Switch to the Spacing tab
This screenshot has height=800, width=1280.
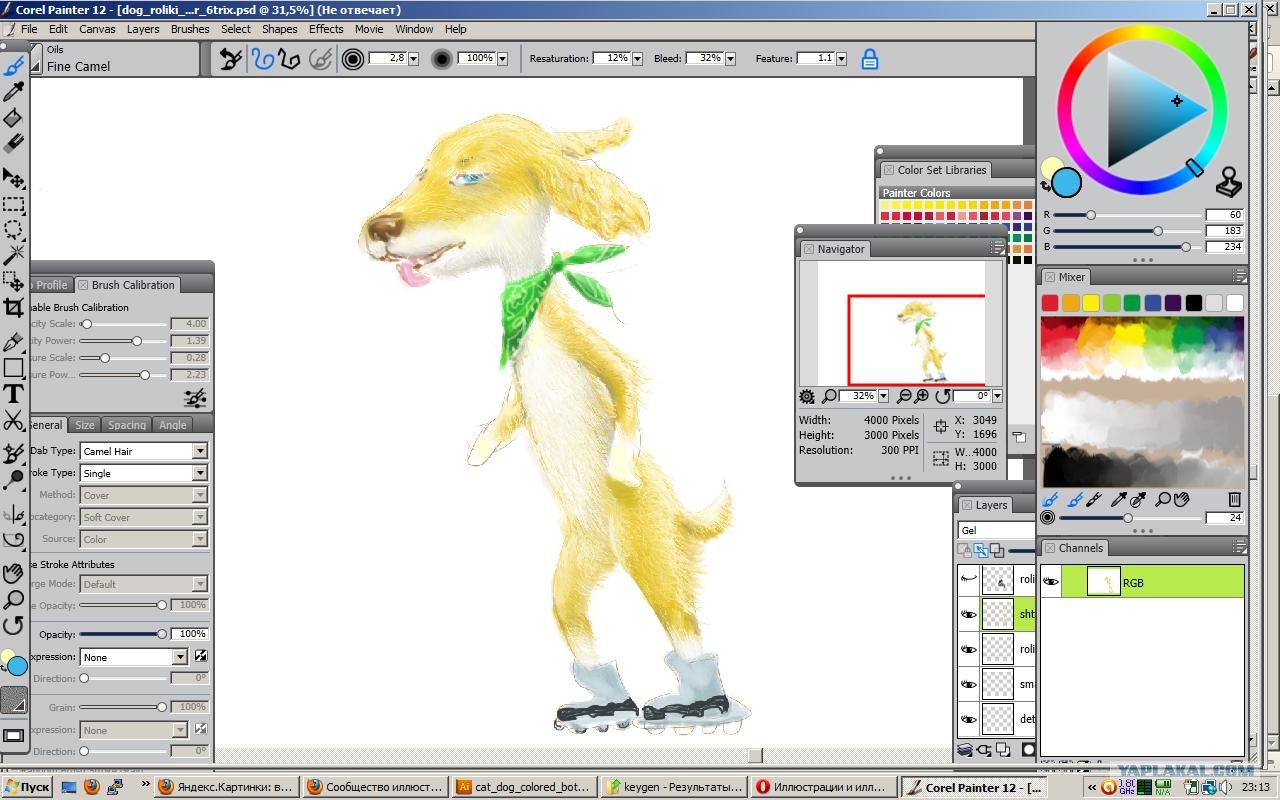pos(127,425)
